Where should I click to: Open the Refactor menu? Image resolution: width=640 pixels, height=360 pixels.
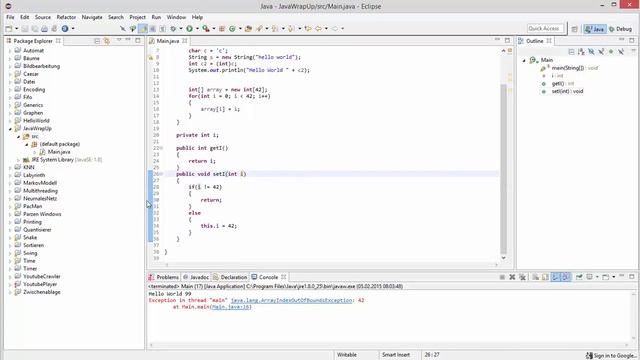tap(66, 17)
